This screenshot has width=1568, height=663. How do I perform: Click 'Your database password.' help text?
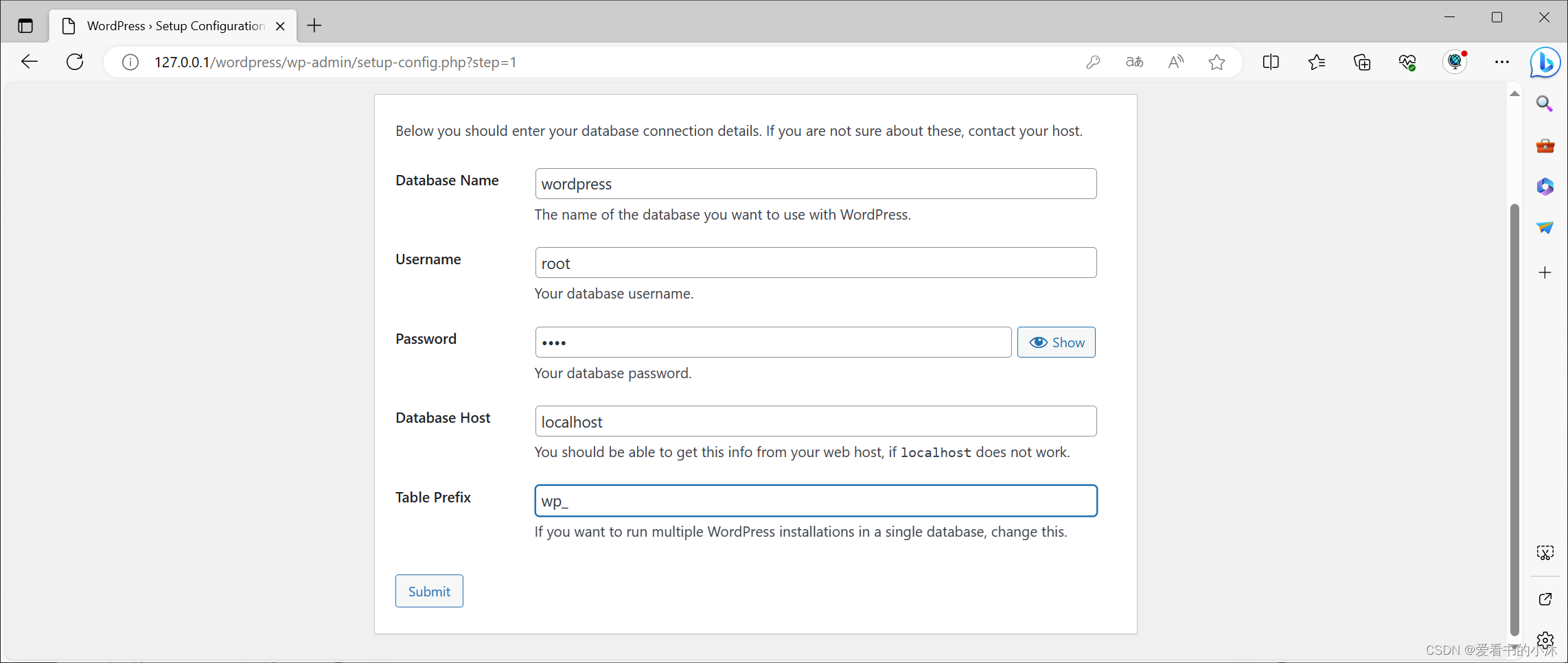613,373
